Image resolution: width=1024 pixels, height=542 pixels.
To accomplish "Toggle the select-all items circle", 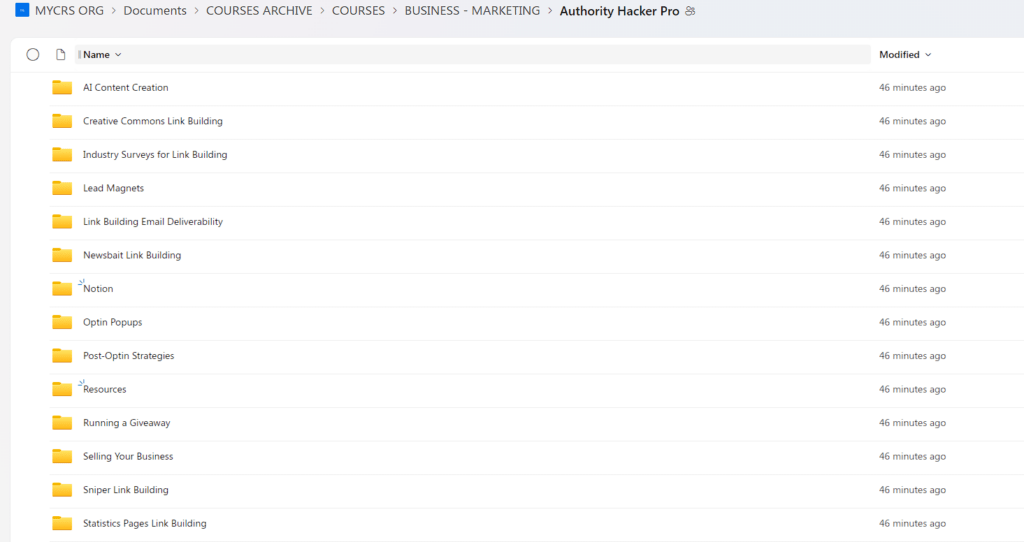I will pyautogui.click(x=33, y=55).
